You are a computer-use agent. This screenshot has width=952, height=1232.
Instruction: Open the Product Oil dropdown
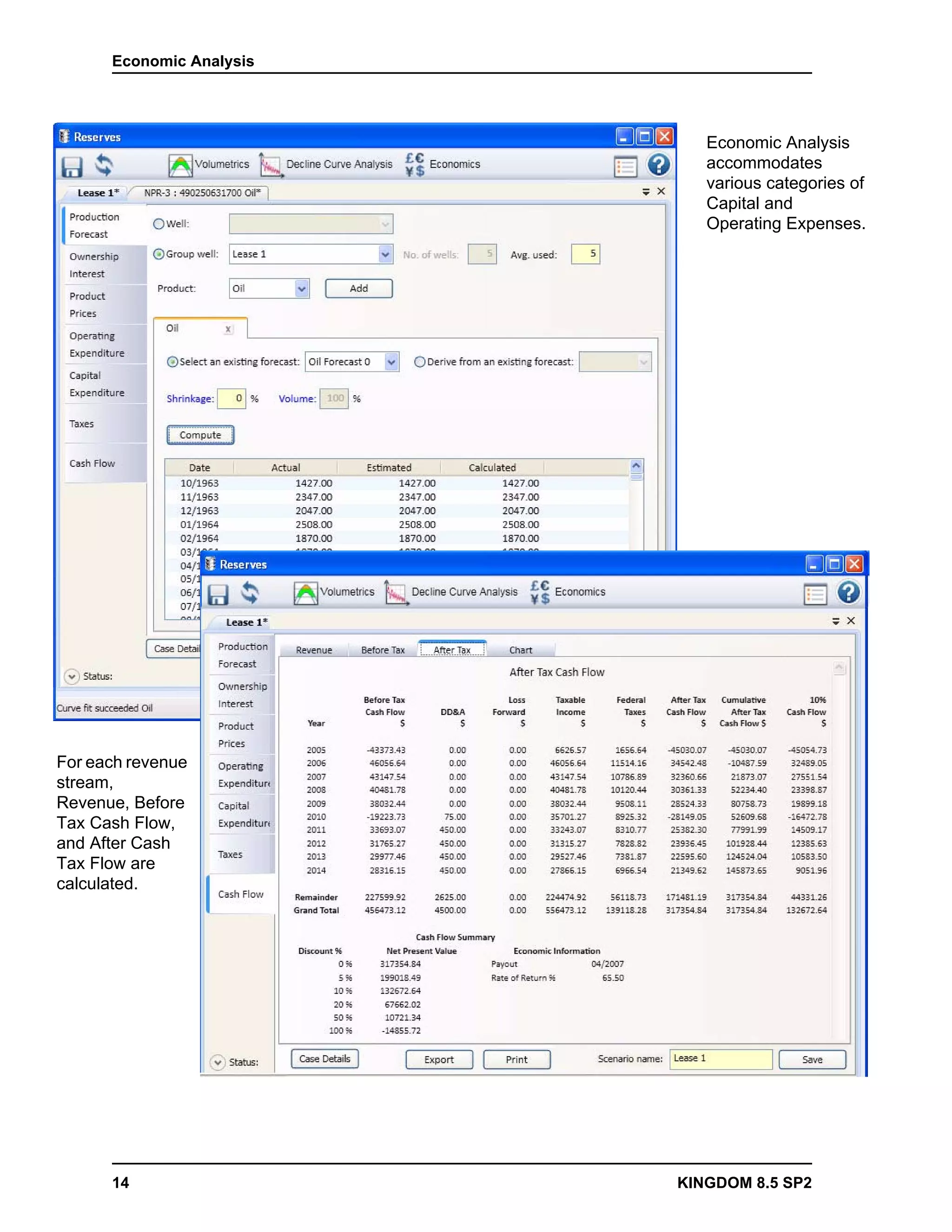pos(302,289)
